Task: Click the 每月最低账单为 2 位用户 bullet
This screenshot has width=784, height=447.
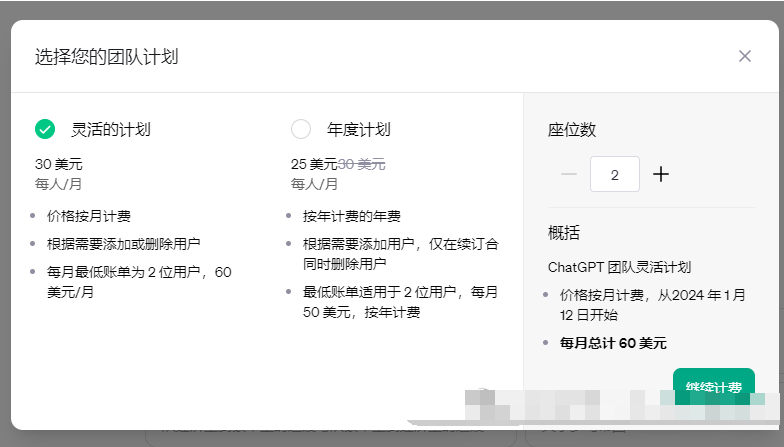Action: click(x=139, y=282)
